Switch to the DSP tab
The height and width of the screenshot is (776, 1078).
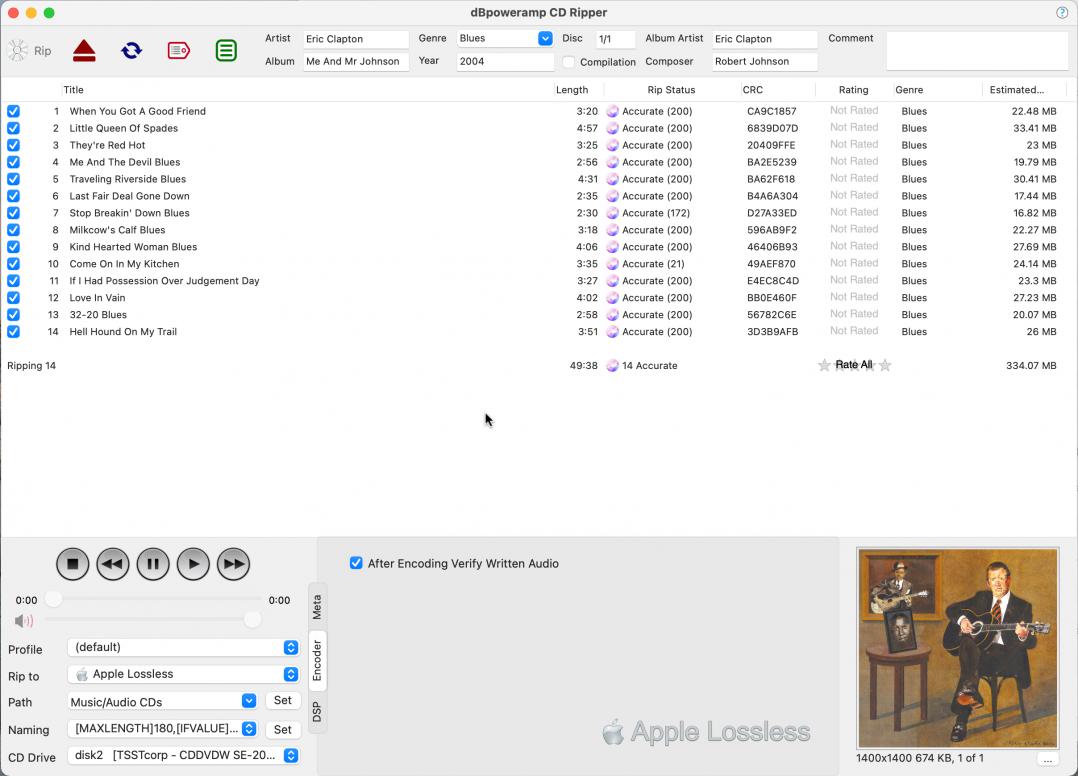point(317,712)
